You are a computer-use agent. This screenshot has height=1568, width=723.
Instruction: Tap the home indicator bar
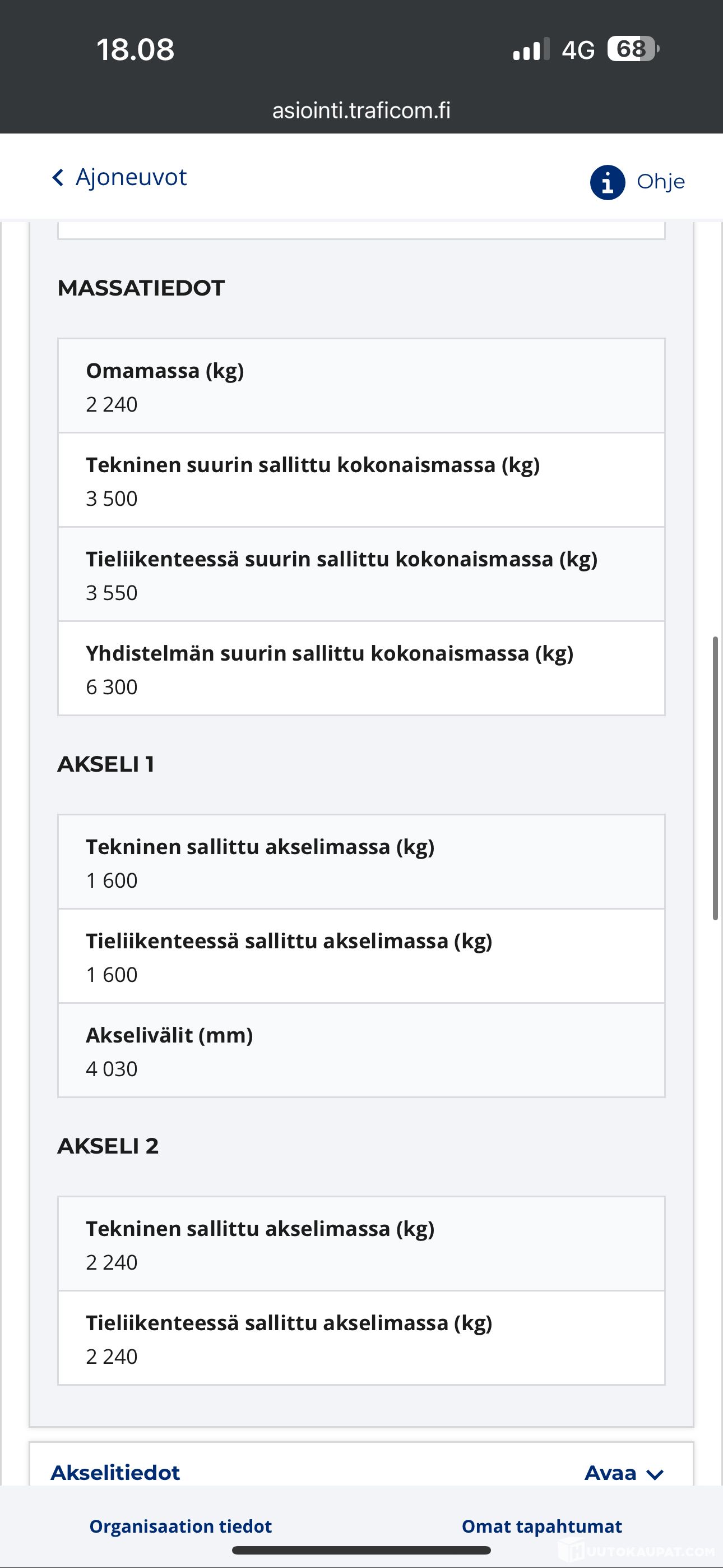coord(361,1551)
